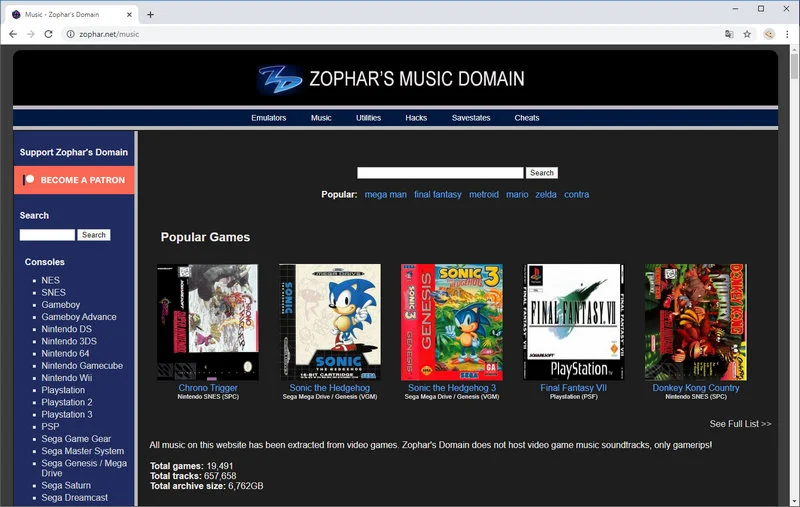Click the popular 'metroid' link
The width and height of the screenshot is (800, 507).
pyautogui.click(x=484, y=194)
